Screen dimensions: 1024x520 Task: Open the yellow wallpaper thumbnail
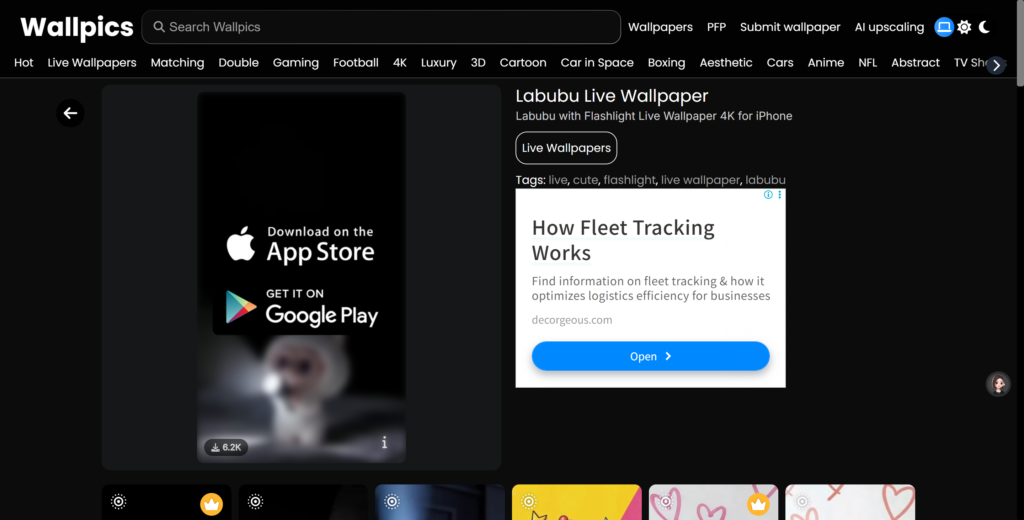[577, 502]
